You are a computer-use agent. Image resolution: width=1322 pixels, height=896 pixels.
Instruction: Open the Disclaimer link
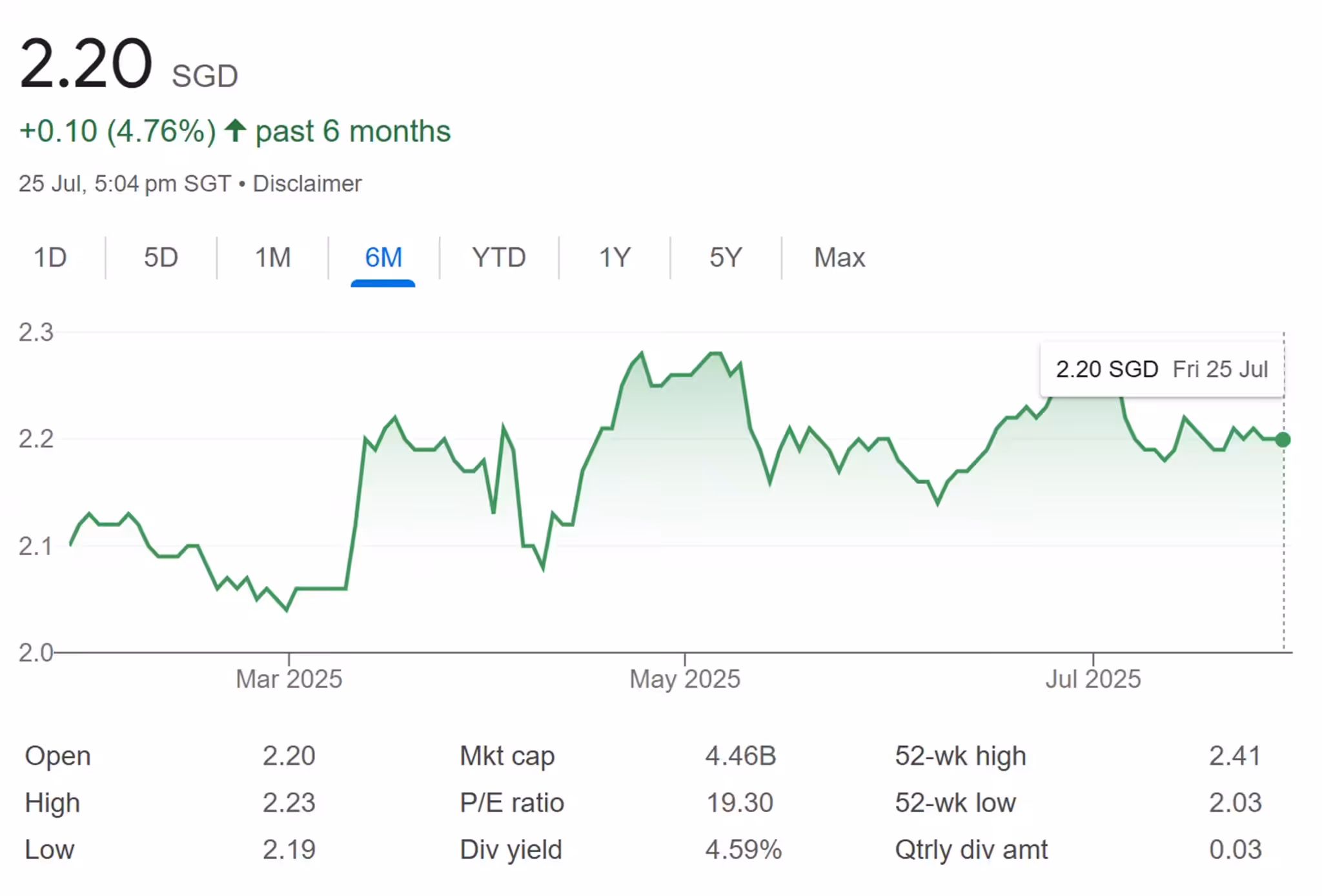pos(307,184)
